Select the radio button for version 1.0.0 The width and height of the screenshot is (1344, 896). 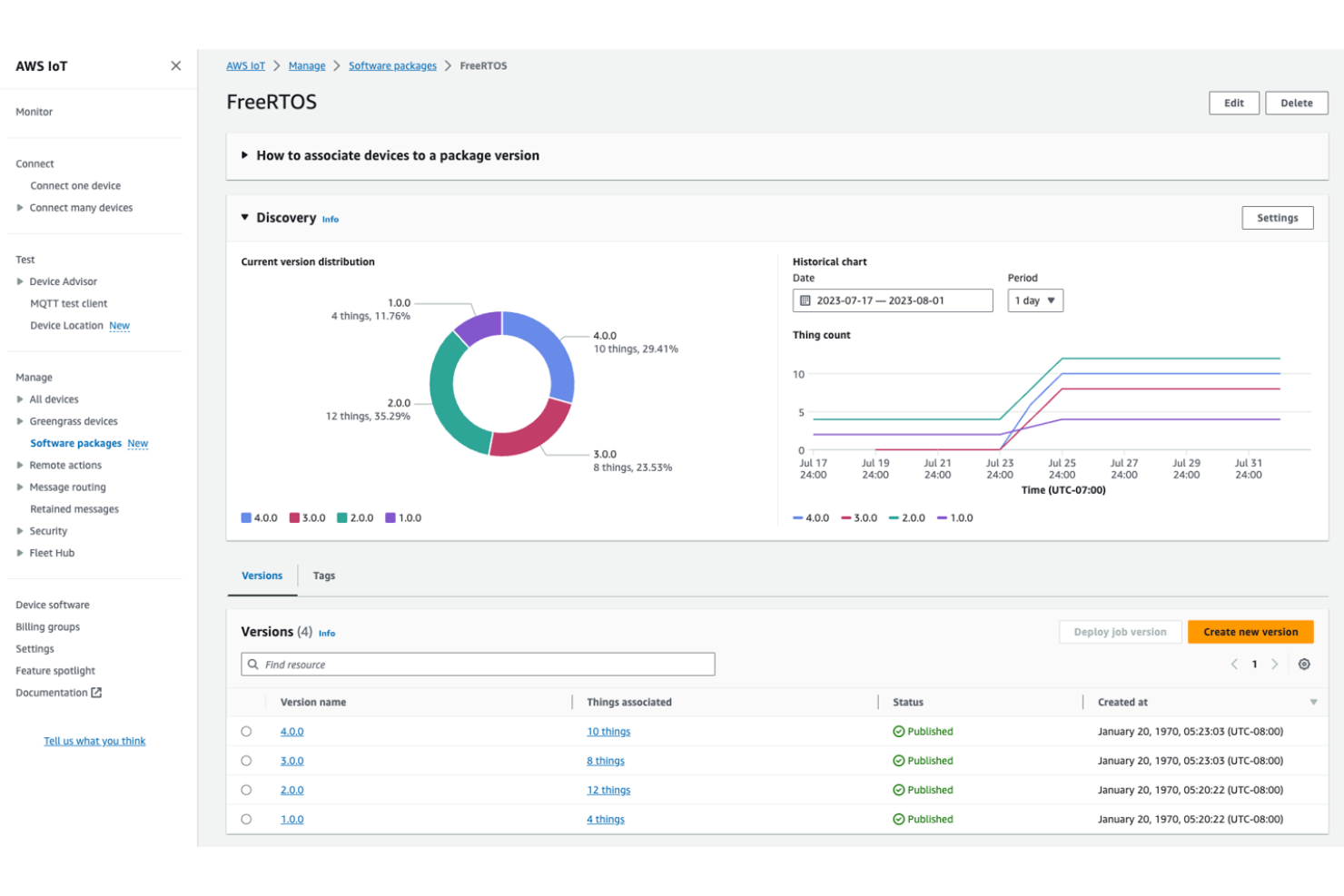[x=246, y=819]
